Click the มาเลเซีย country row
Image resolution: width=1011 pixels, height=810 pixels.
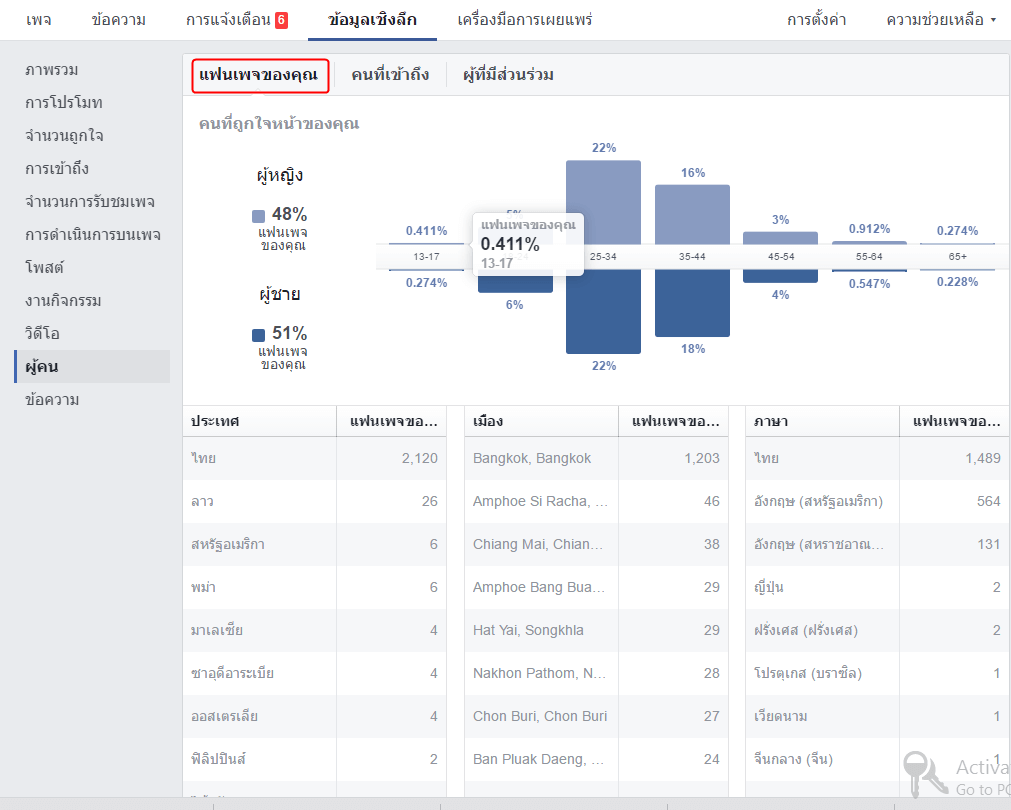click(315, 630)
